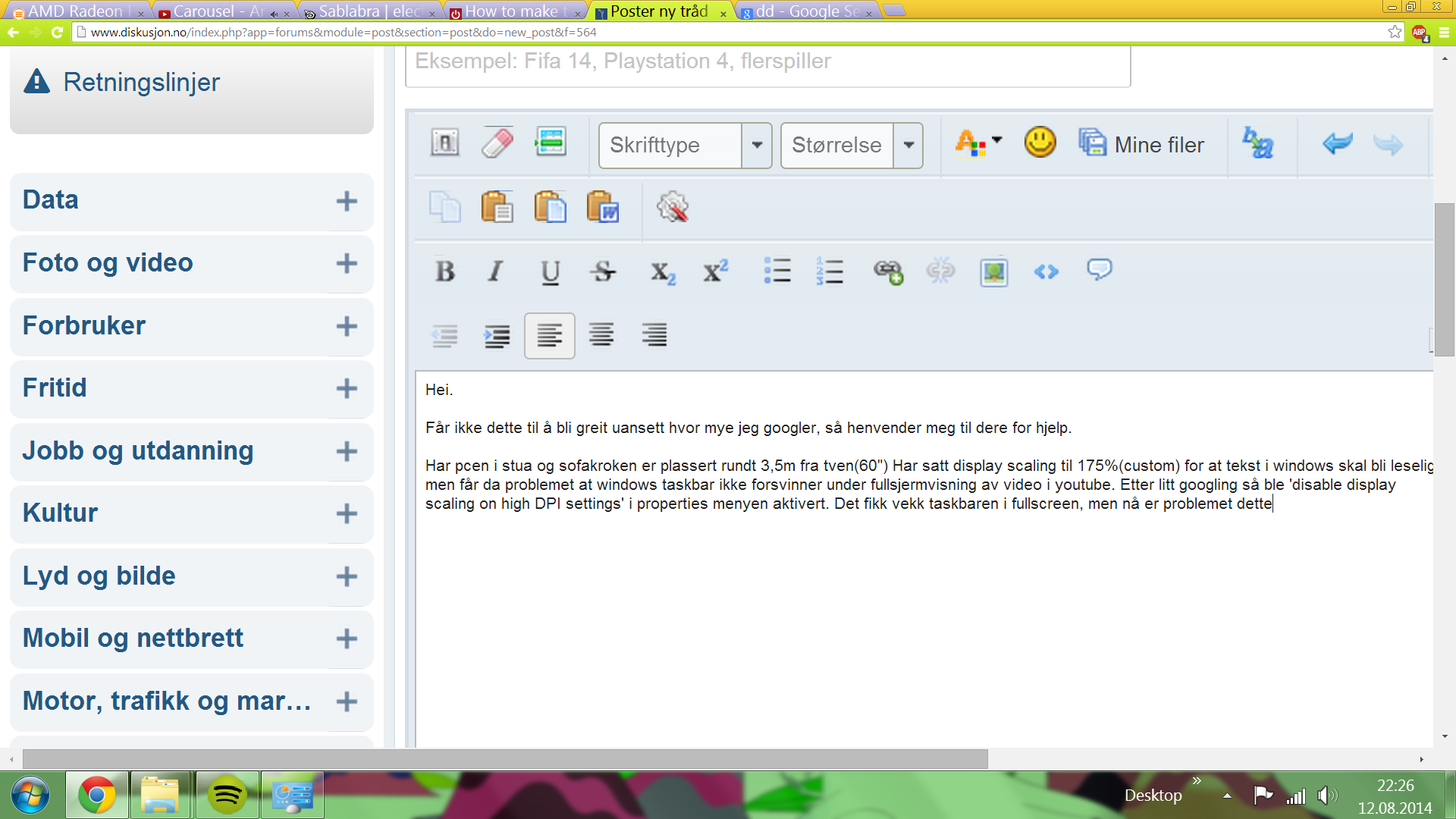Click the undo arrow icon

pos(1337,143)
